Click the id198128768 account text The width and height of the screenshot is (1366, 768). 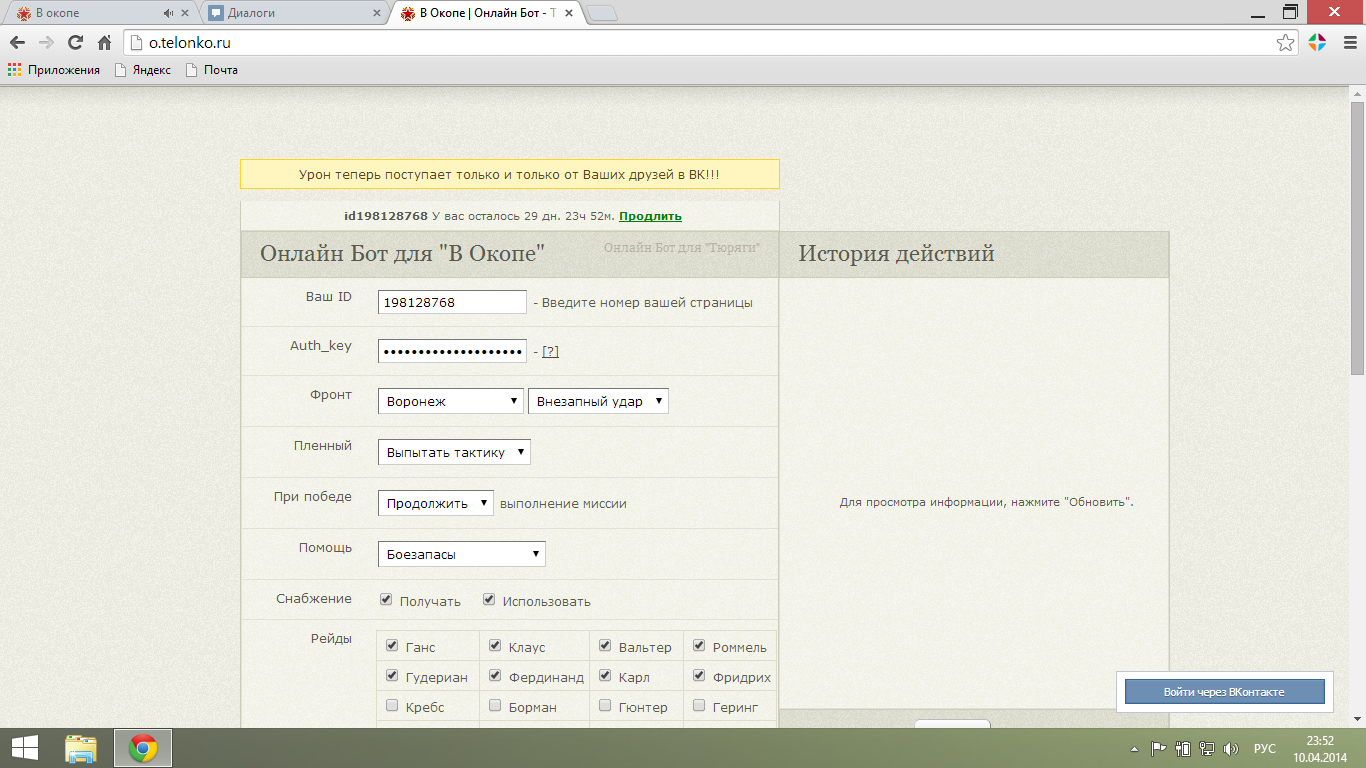click(x=386, y=216)
